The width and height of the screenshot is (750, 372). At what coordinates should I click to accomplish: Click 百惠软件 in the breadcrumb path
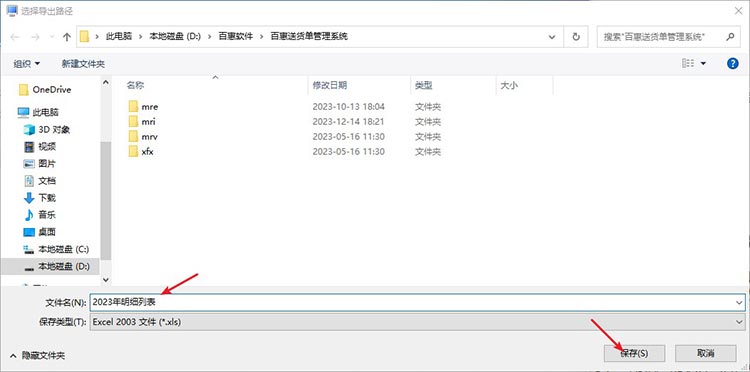tap(235, 36)
